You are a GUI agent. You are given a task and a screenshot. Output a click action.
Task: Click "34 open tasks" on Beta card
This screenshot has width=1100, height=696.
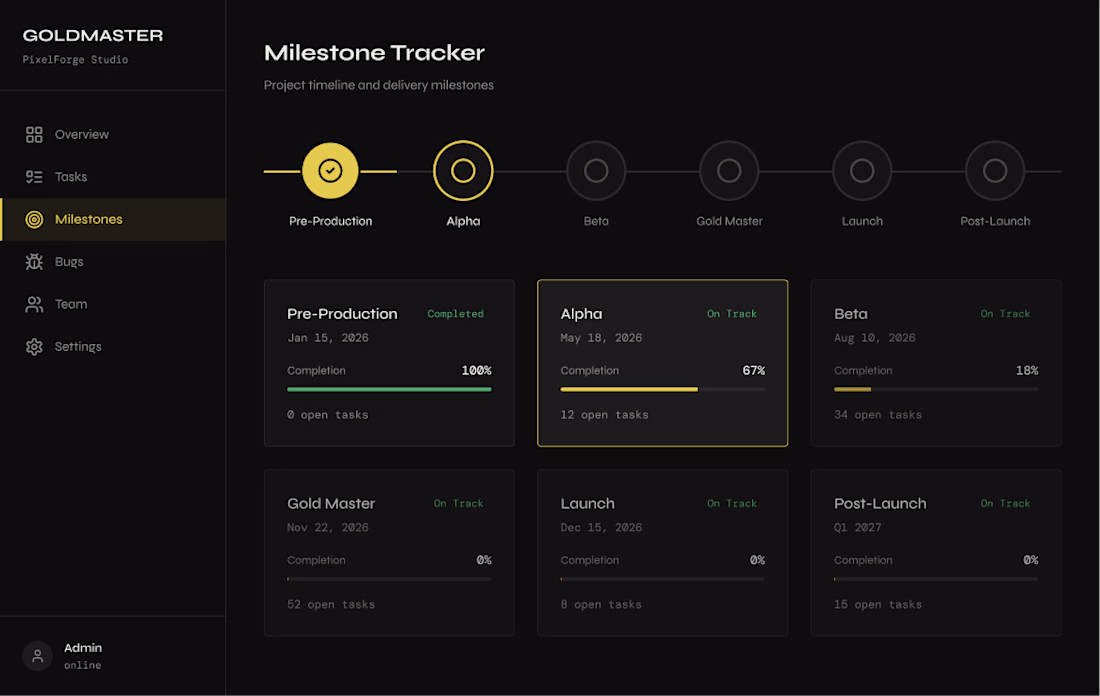coord(878,415)
